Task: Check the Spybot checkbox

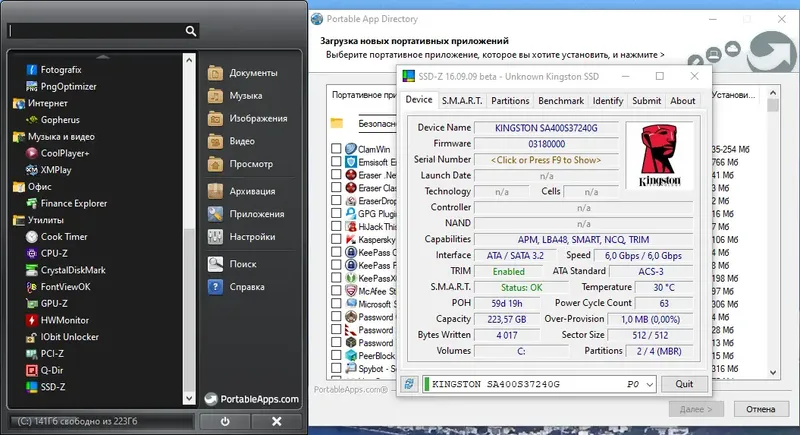Action: coord(336,368)
